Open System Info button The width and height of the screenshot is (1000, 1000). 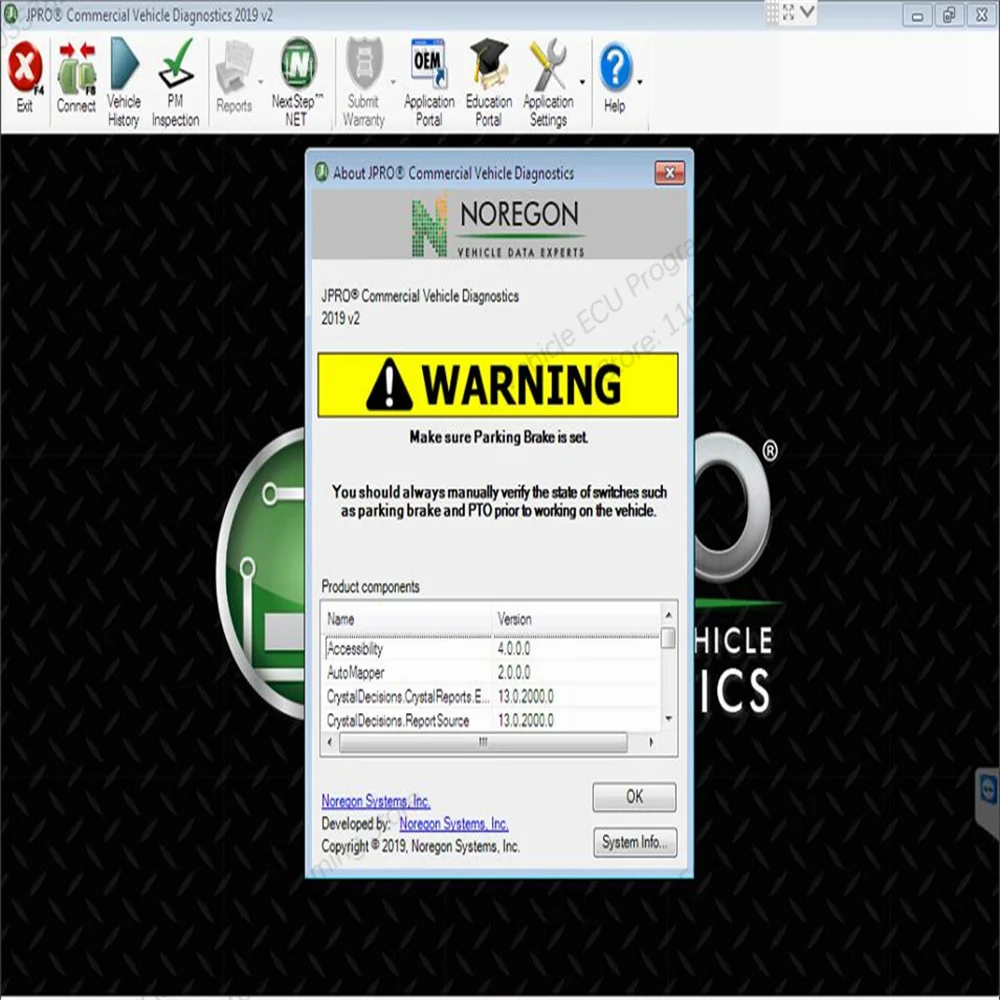click(635, 842)
